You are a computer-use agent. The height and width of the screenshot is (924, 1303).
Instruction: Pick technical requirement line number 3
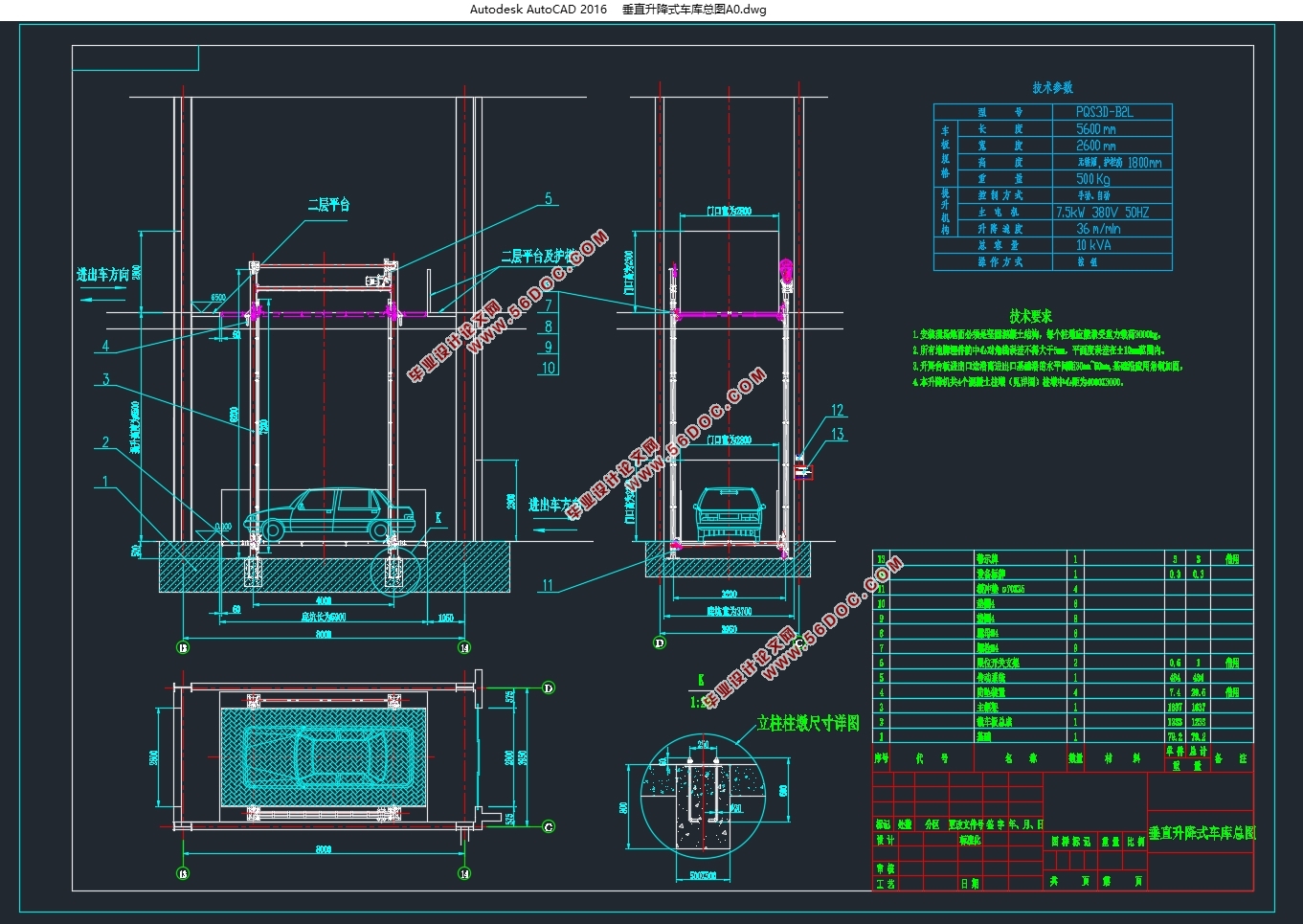1048,366
